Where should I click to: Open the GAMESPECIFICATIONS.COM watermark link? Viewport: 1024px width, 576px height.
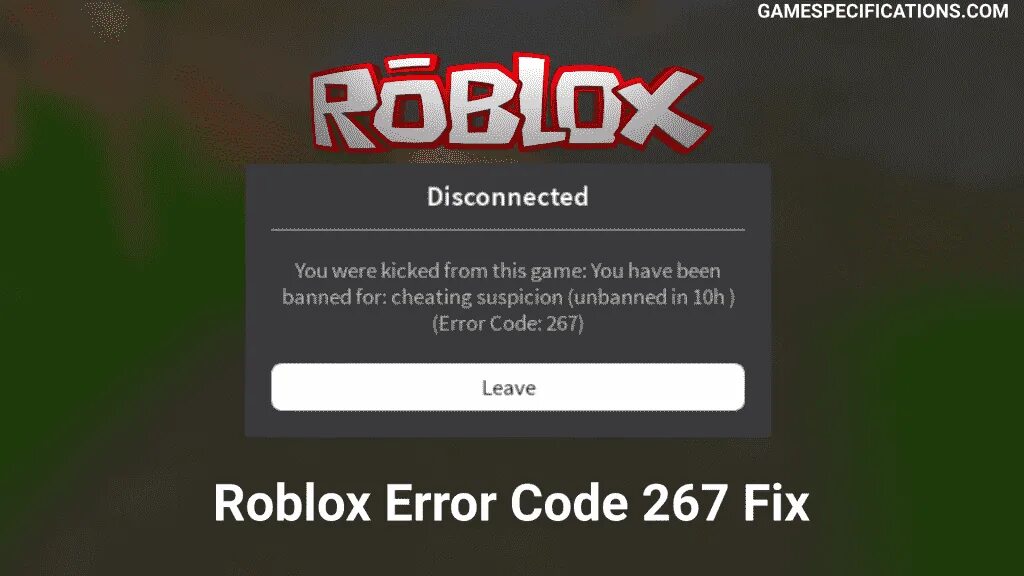click(x=882, y=11)
